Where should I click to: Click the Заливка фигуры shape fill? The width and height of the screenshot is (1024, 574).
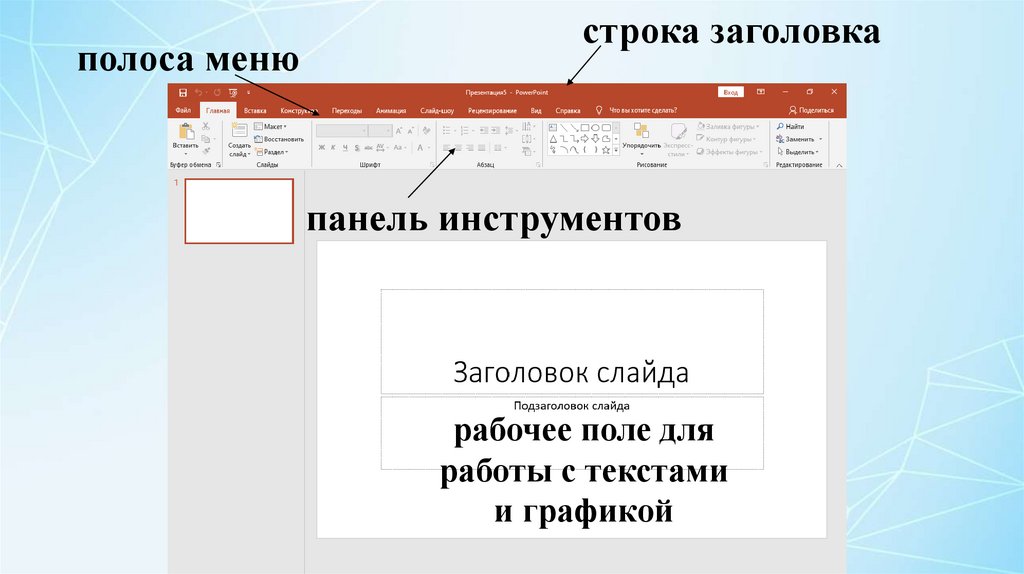pos(727,127)
